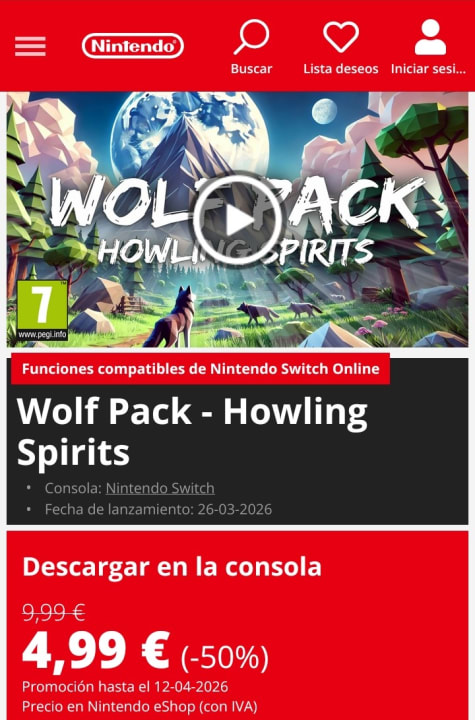Viewport: 475px width, 720px height.
Task: Go to the Nintendo home logo
Action: point(133,46)
